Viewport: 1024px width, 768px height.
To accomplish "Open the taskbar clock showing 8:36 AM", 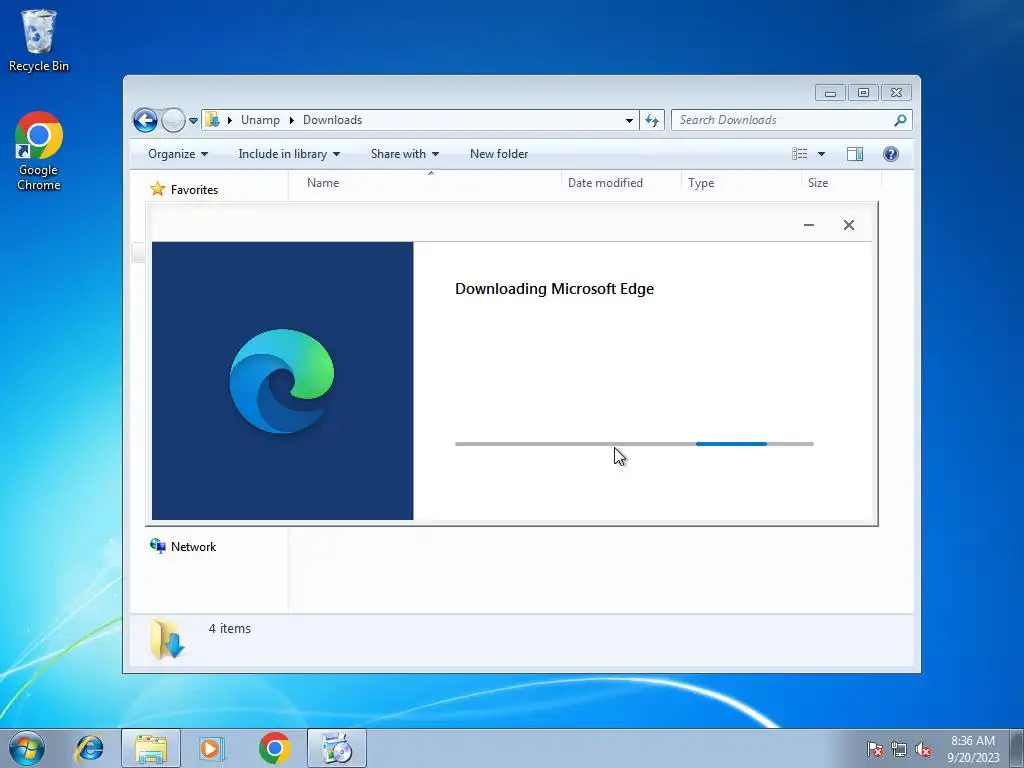I will pyautogui.click(x=973, y=749).
